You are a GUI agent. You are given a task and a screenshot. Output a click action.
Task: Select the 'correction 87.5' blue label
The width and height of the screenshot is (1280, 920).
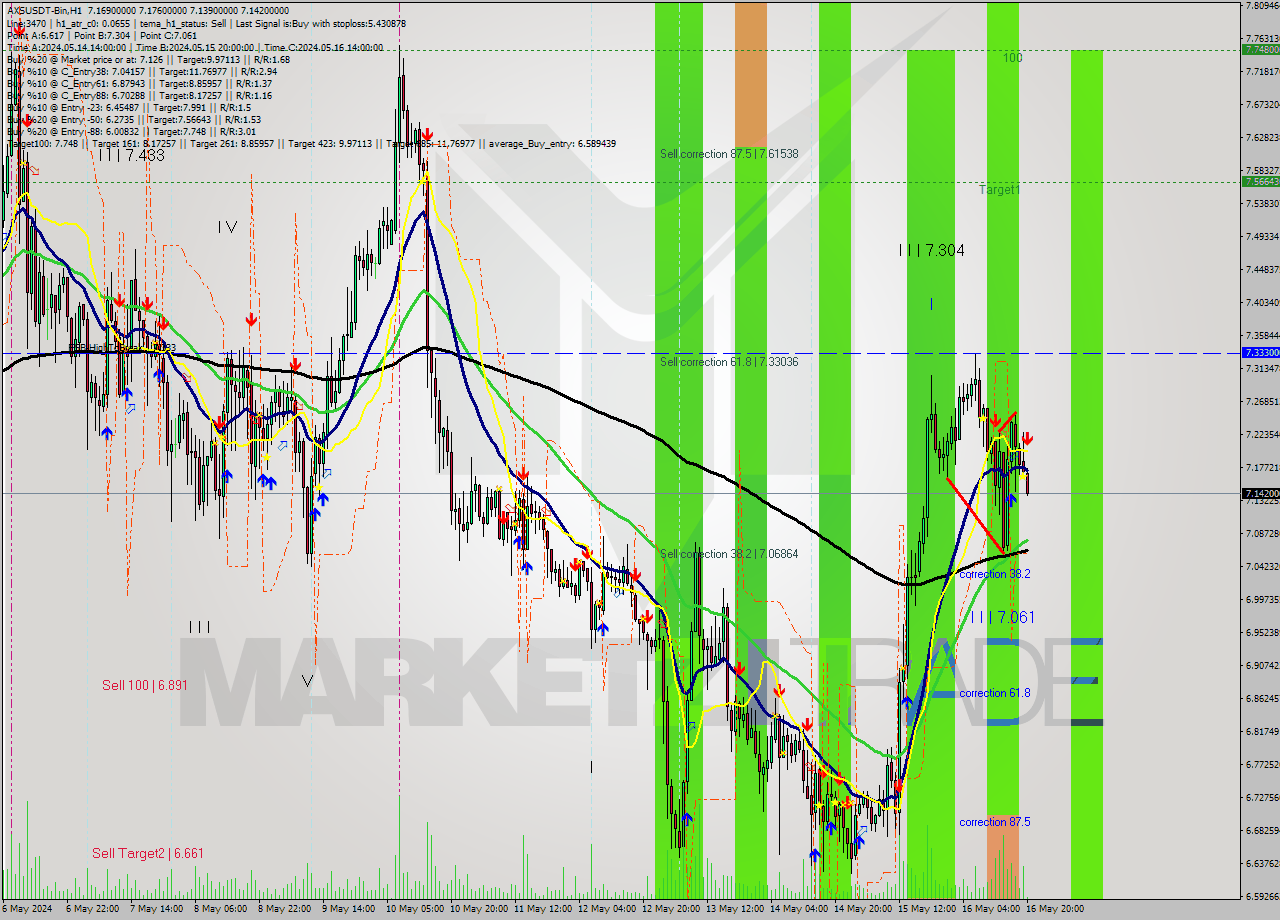point(994,822)
